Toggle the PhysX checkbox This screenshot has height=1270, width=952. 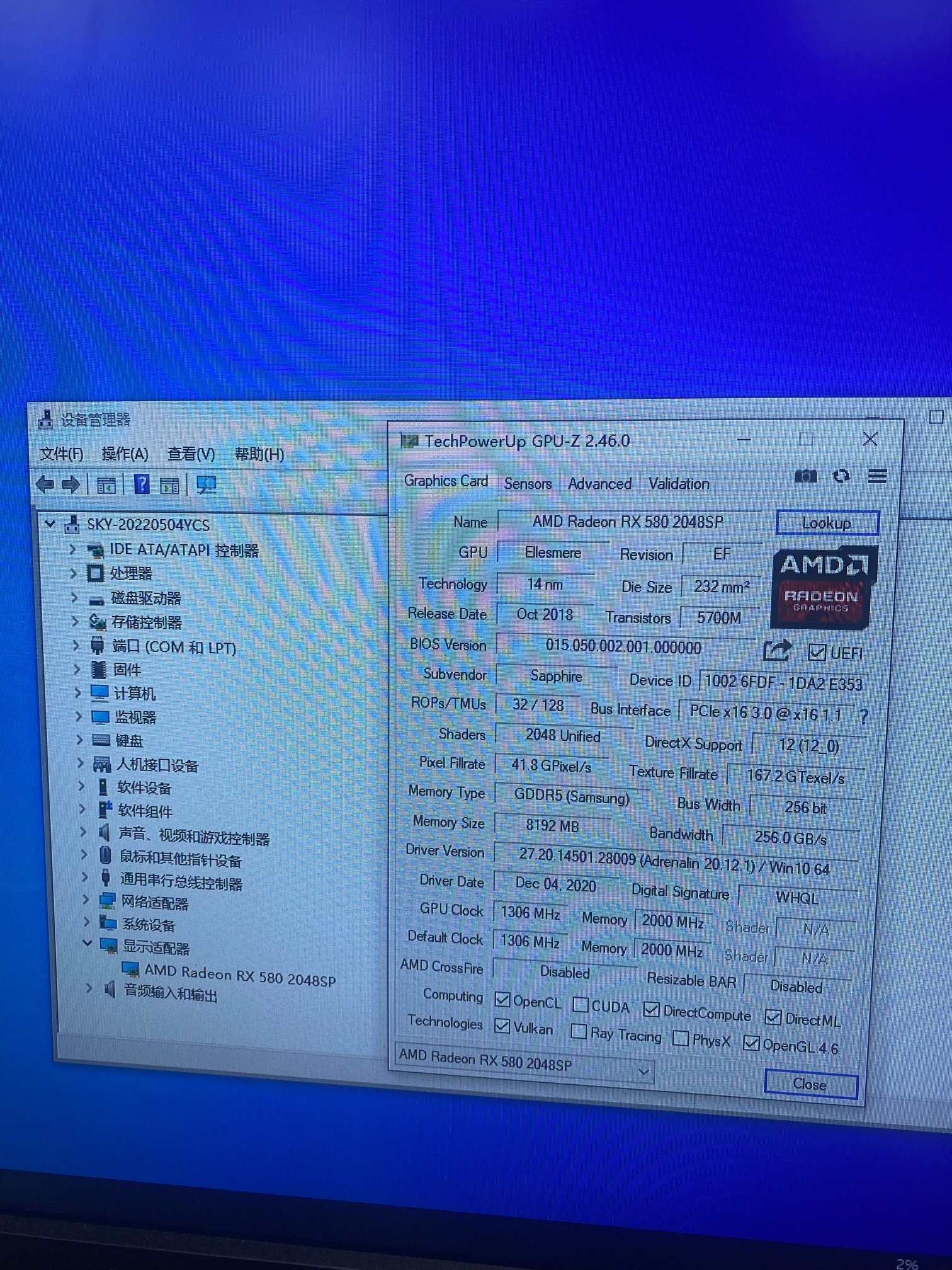(x=680, y=1038)
